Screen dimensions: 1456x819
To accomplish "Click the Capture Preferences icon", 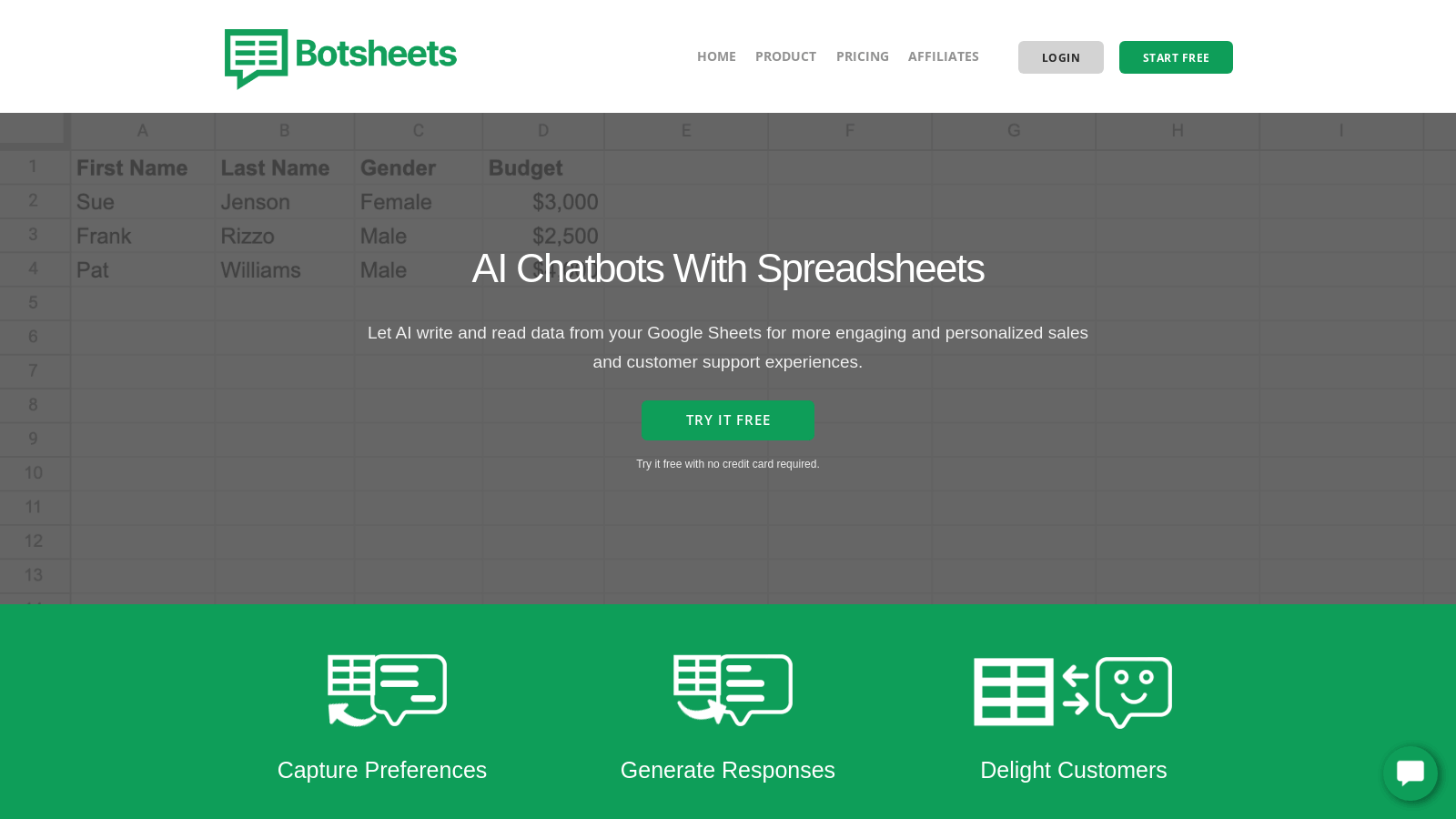I will (x=387, y=691).
